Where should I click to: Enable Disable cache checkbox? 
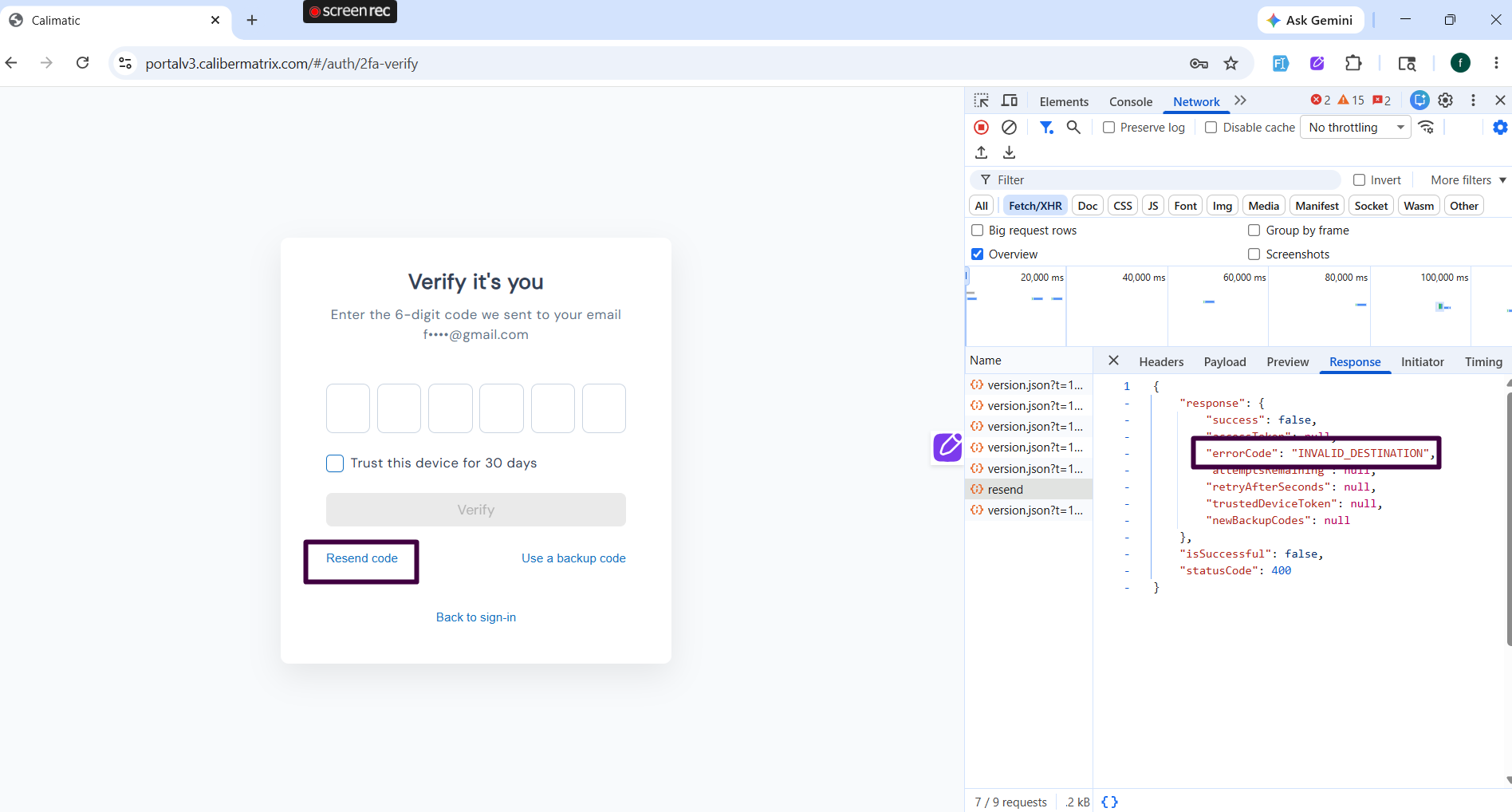pos(1211,128)
